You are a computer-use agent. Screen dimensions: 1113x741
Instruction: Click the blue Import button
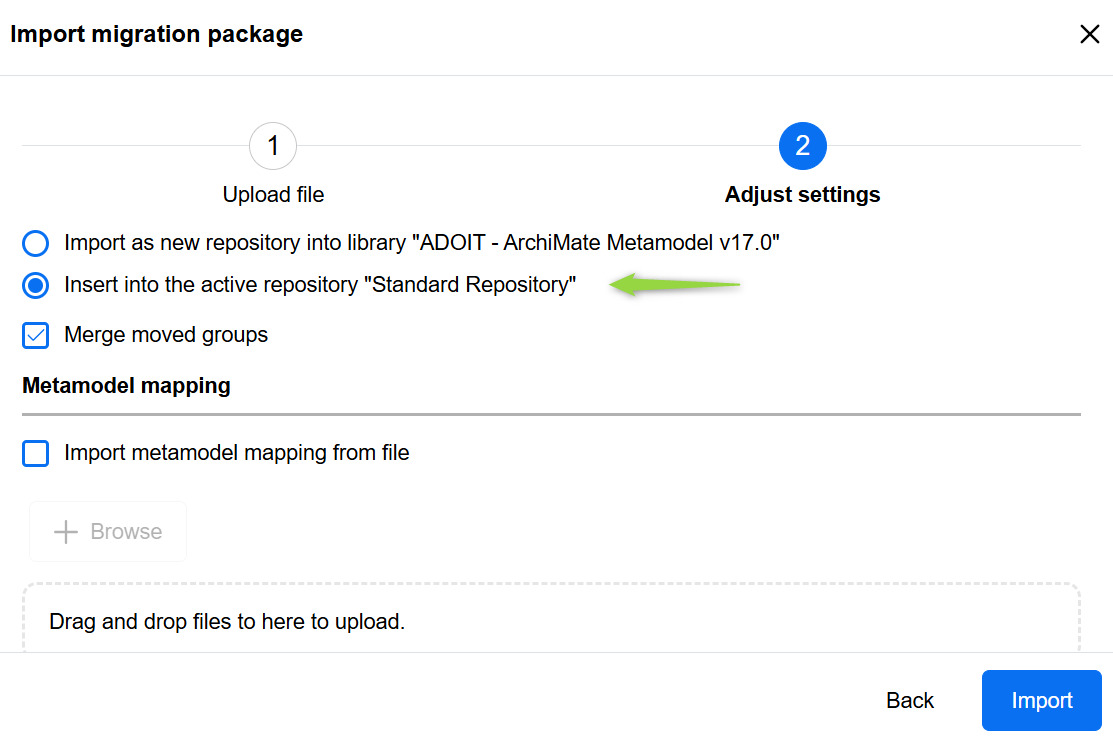click(x=1041, y=701)
